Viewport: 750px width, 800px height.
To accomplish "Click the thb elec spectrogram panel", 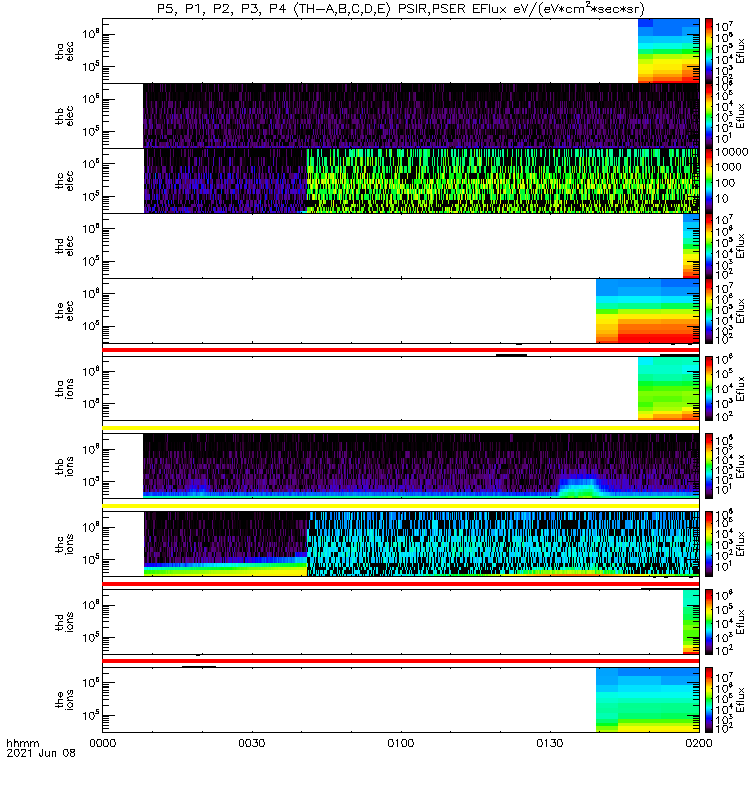I will click(401, 116).
